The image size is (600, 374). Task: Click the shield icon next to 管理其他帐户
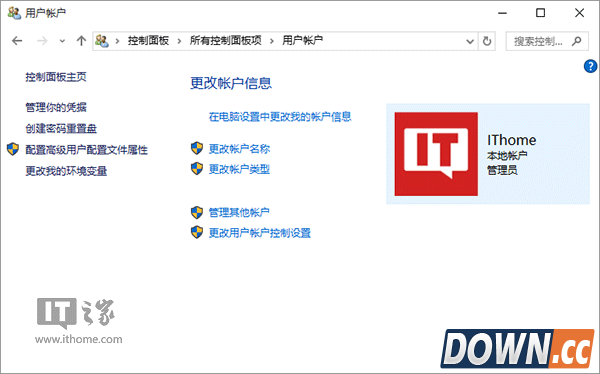tap(197, 212)
